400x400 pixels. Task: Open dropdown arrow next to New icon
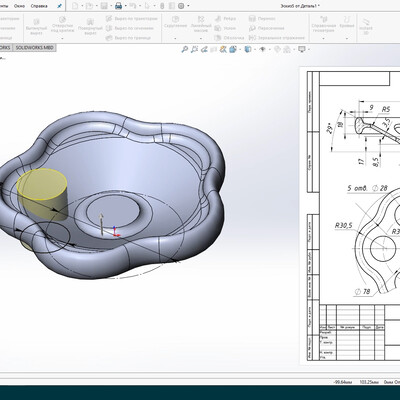[x=82, y=6]
